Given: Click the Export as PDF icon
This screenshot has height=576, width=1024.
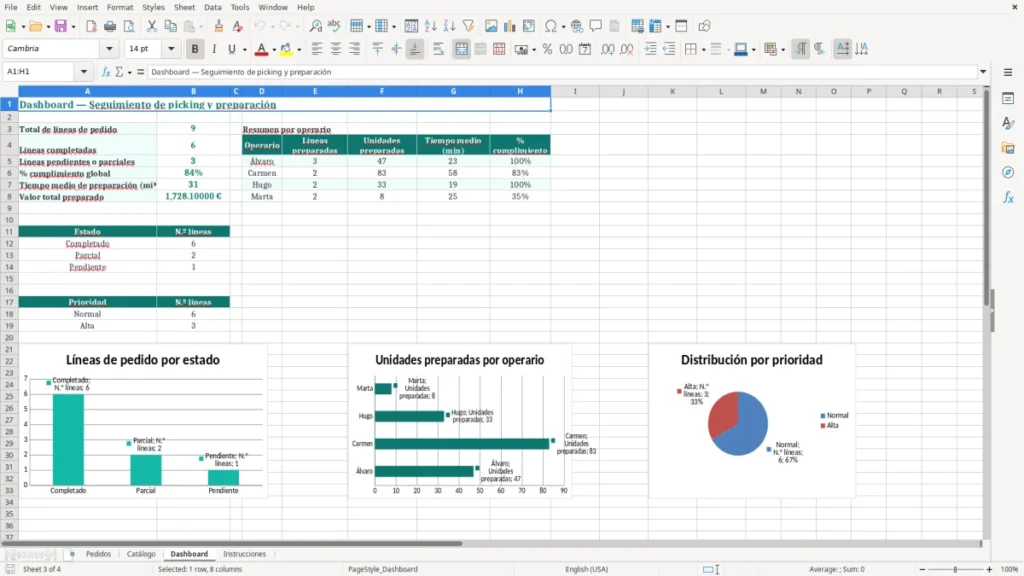Looking at the screenshot, I should pyautogui.click(x=91, y=26).
